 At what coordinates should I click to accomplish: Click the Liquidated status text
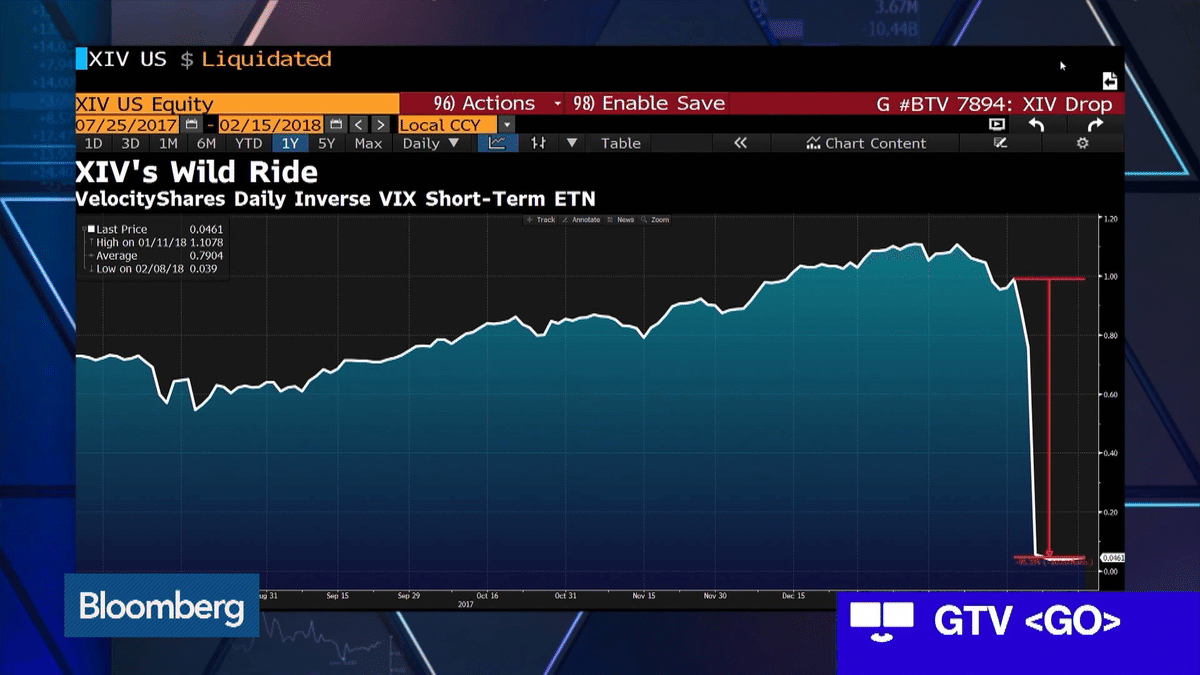click(266, 59)
